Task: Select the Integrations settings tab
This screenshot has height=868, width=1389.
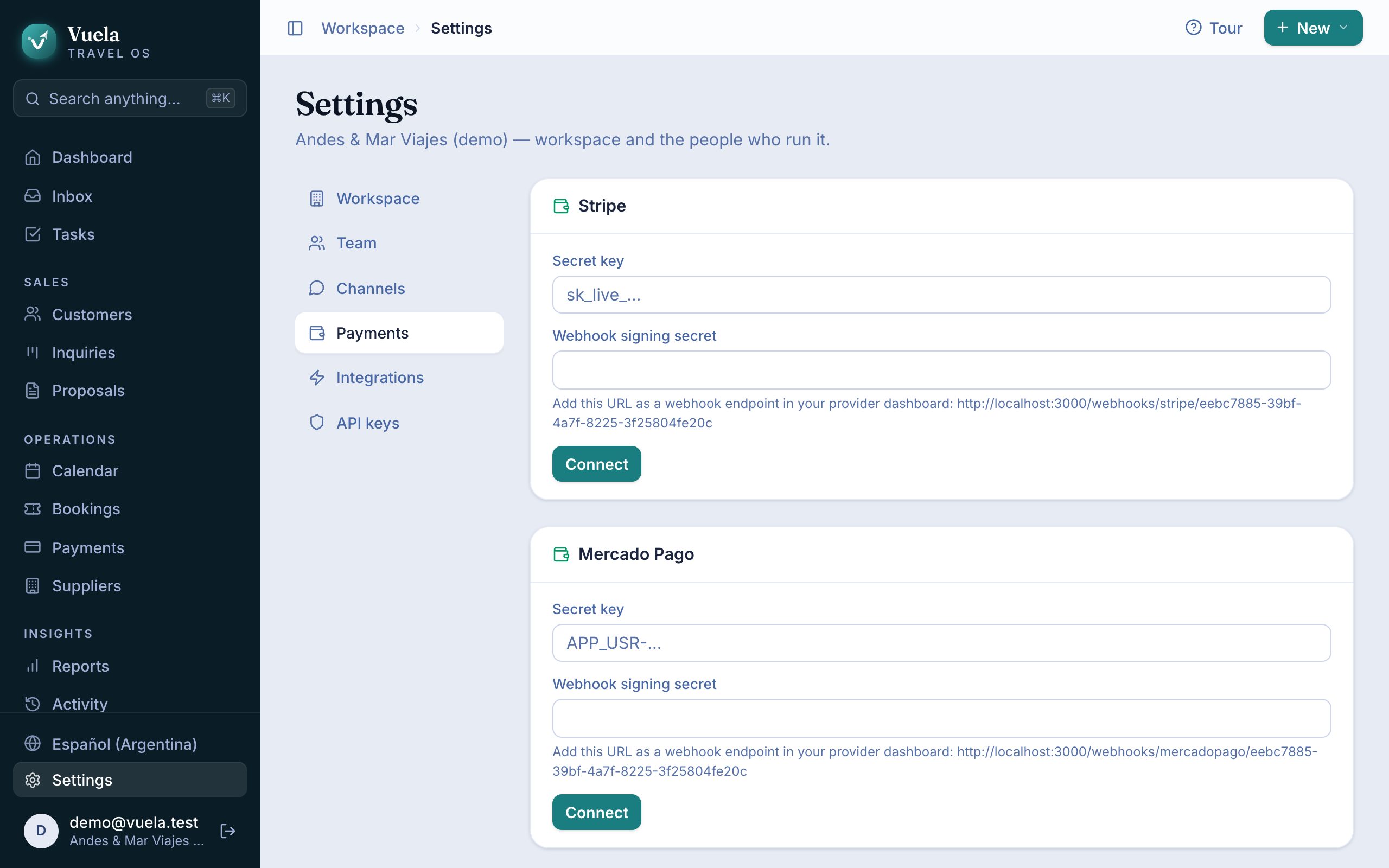Action: point(399,378)
